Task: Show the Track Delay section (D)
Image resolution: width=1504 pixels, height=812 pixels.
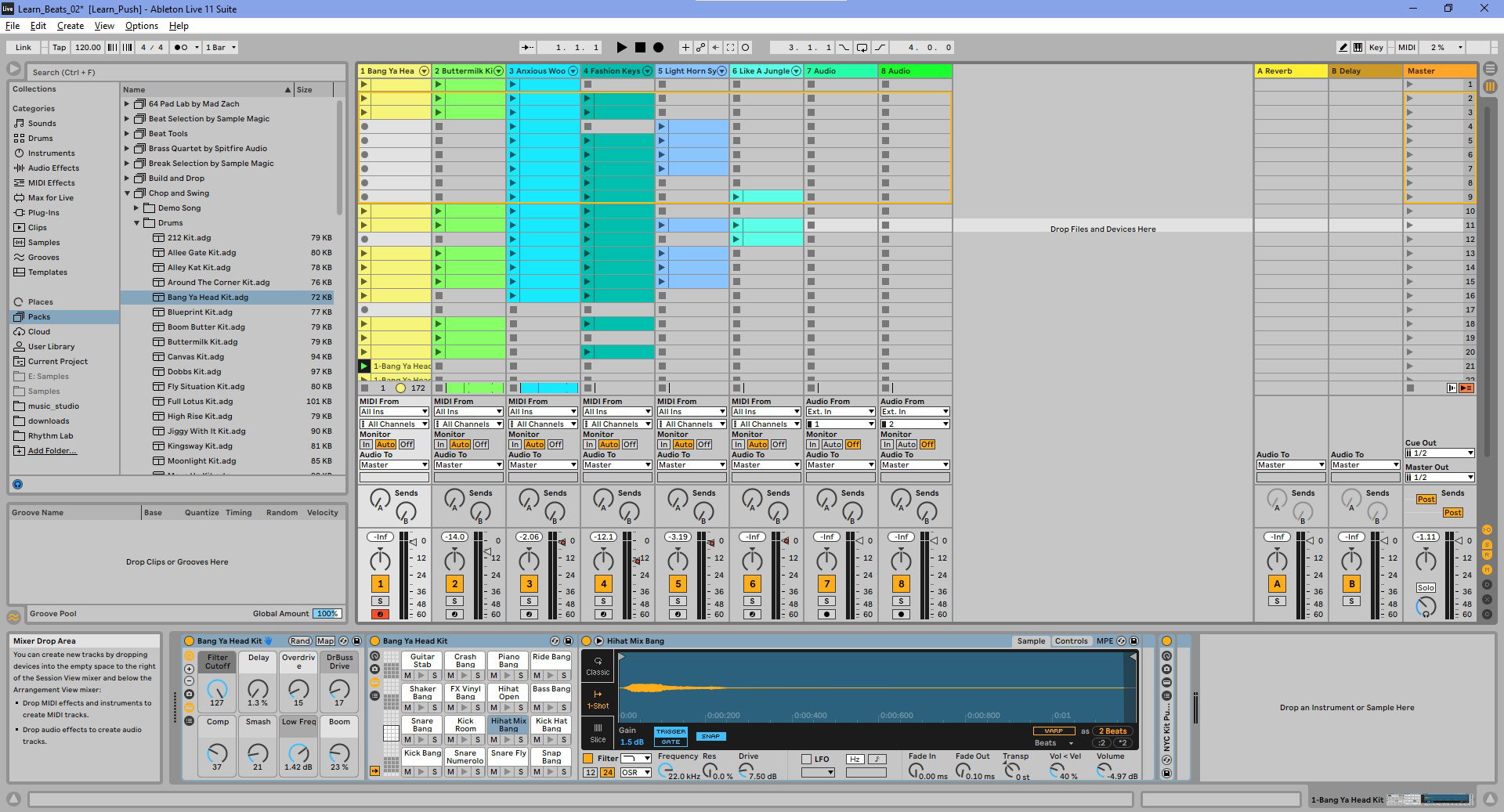Action: tap(1488, 586)
